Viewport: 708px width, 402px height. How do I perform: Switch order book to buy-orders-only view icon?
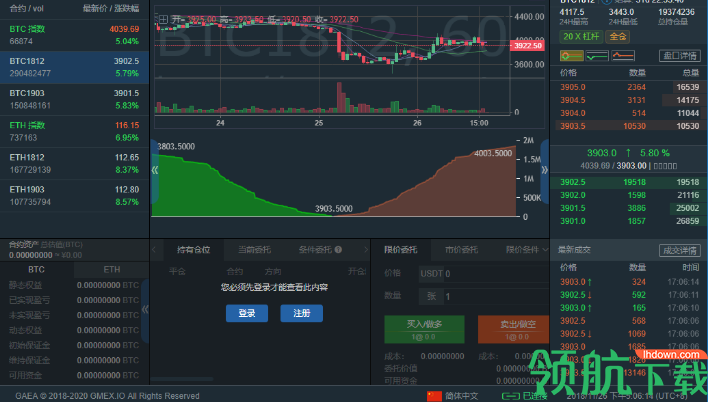597,56
